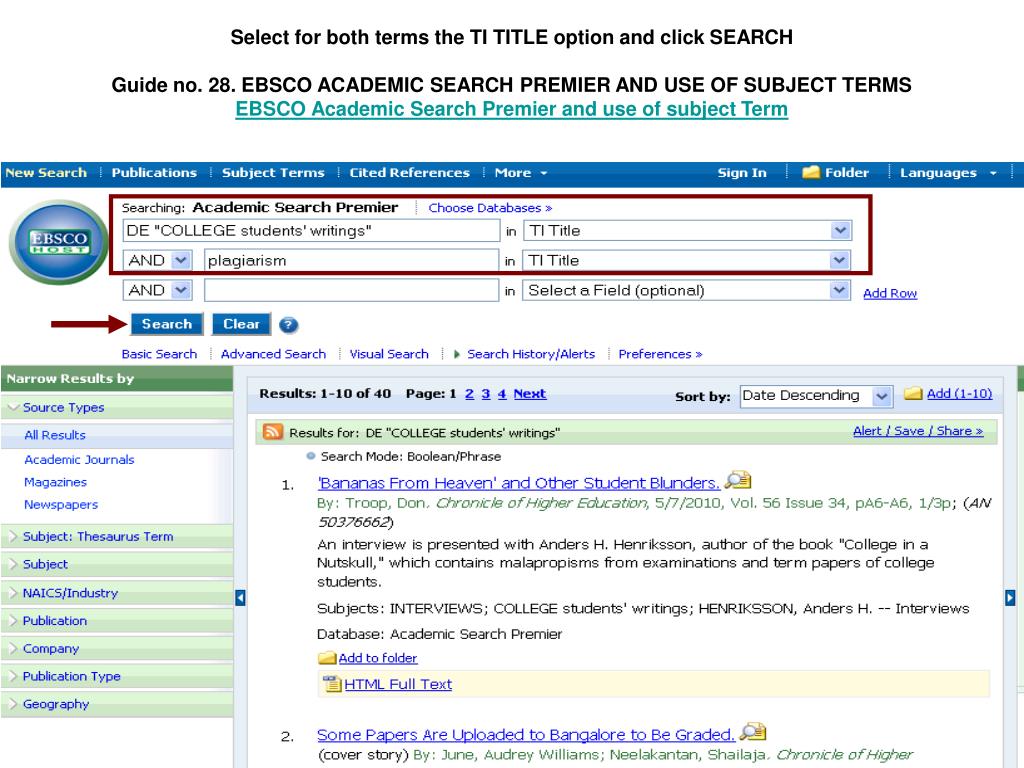
Task: Open Publications menu item
Action: tap(154, 173)
